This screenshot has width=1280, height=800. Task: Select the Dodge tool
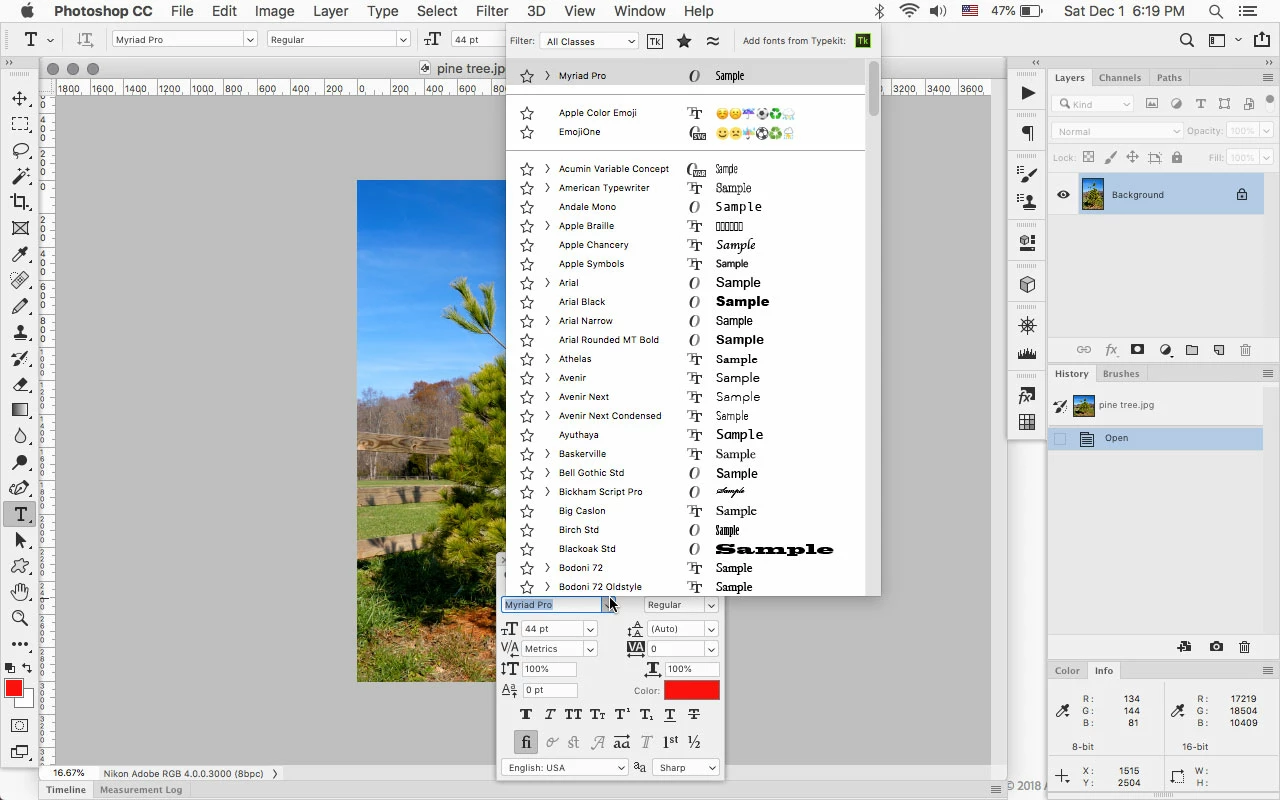pos(20,462)
